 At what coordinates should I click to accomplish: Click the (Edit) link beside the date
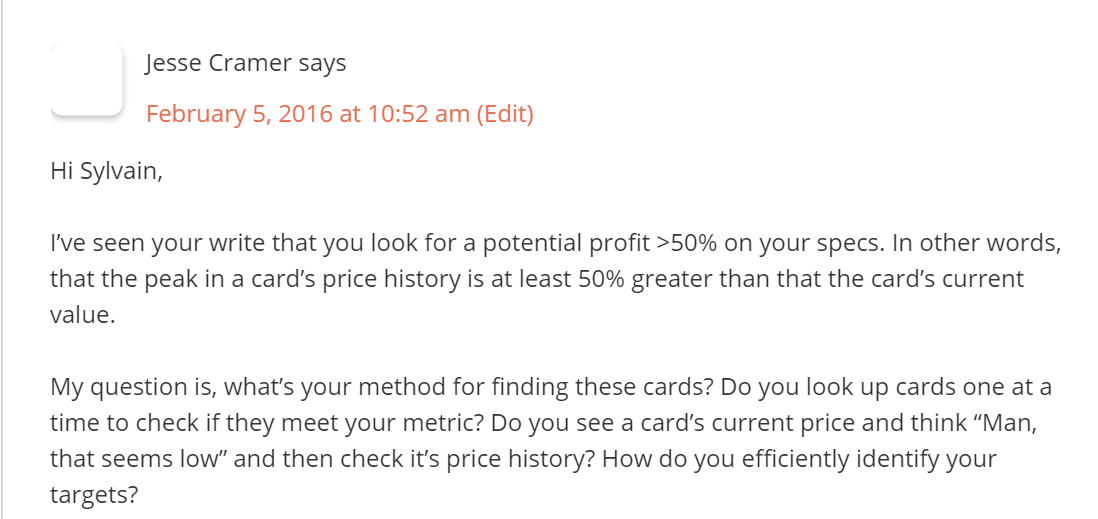click(x=505, y=114)
